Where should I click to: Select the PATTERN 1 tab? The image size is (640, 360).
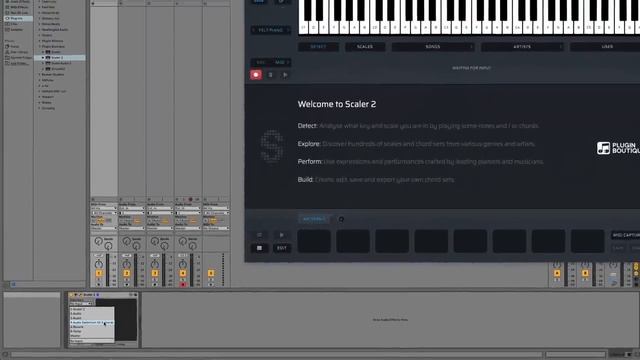[x=314, y=219]
